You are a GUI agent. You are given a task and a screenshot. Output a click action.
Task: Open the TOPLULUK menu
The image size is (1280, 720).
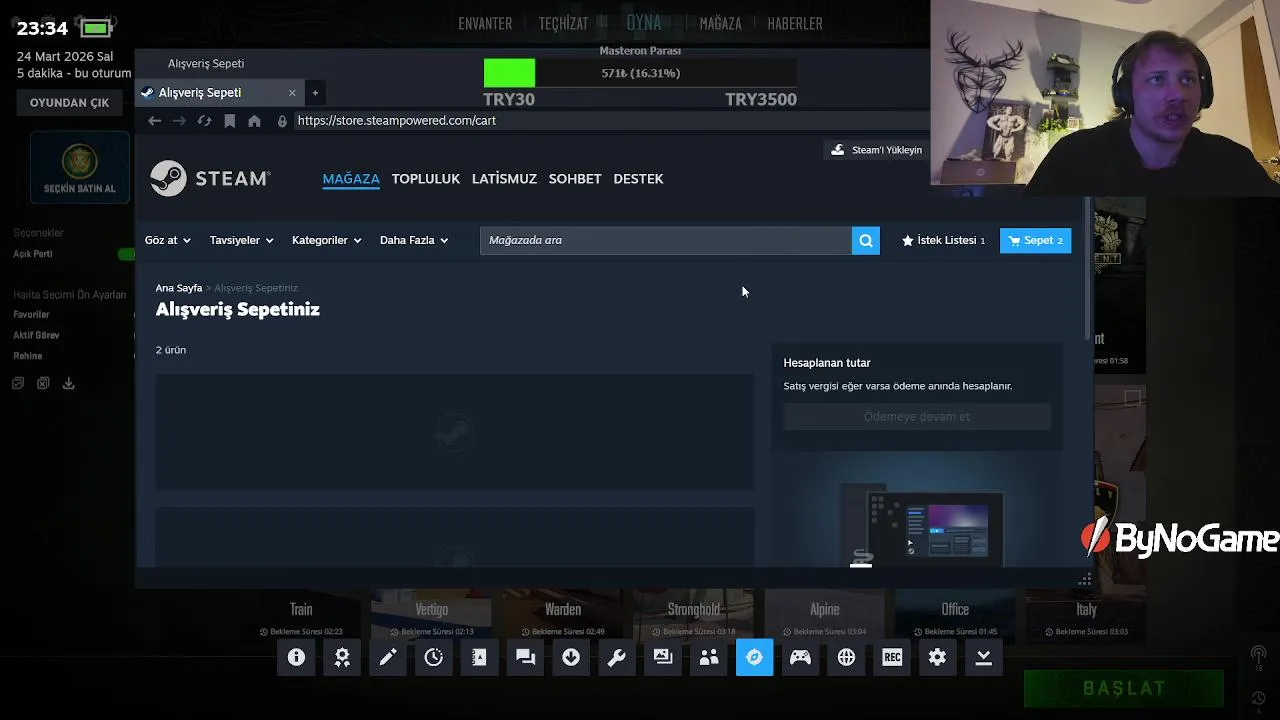(x=426, y=178)
